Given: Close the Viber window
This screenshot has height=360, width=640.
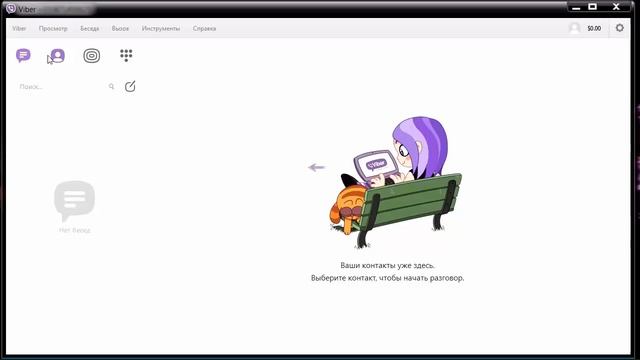Looking at the screenshot, I should click(616, 7).
